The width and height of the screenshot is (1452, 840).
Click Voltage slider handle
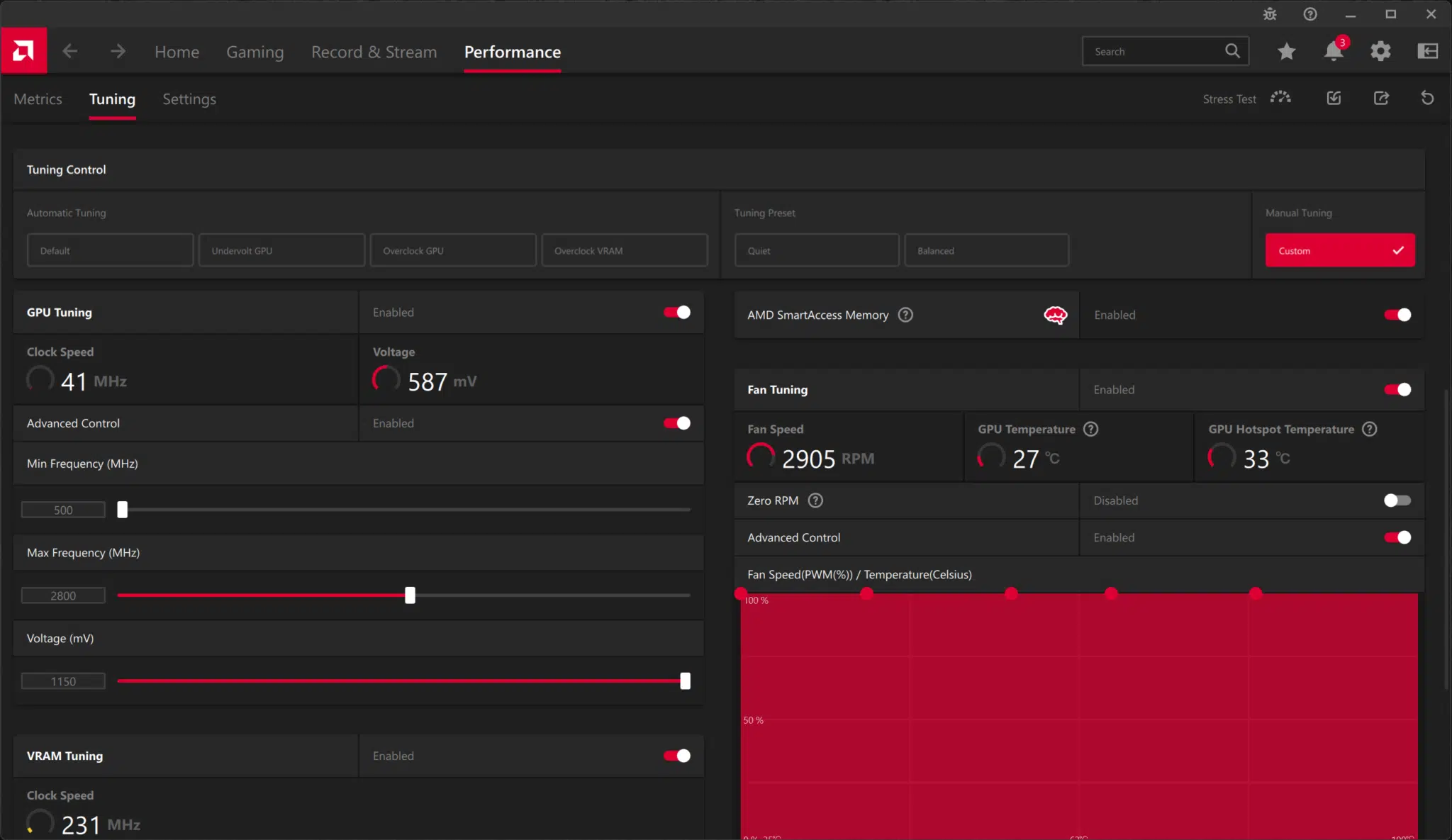tap(685, 681)
